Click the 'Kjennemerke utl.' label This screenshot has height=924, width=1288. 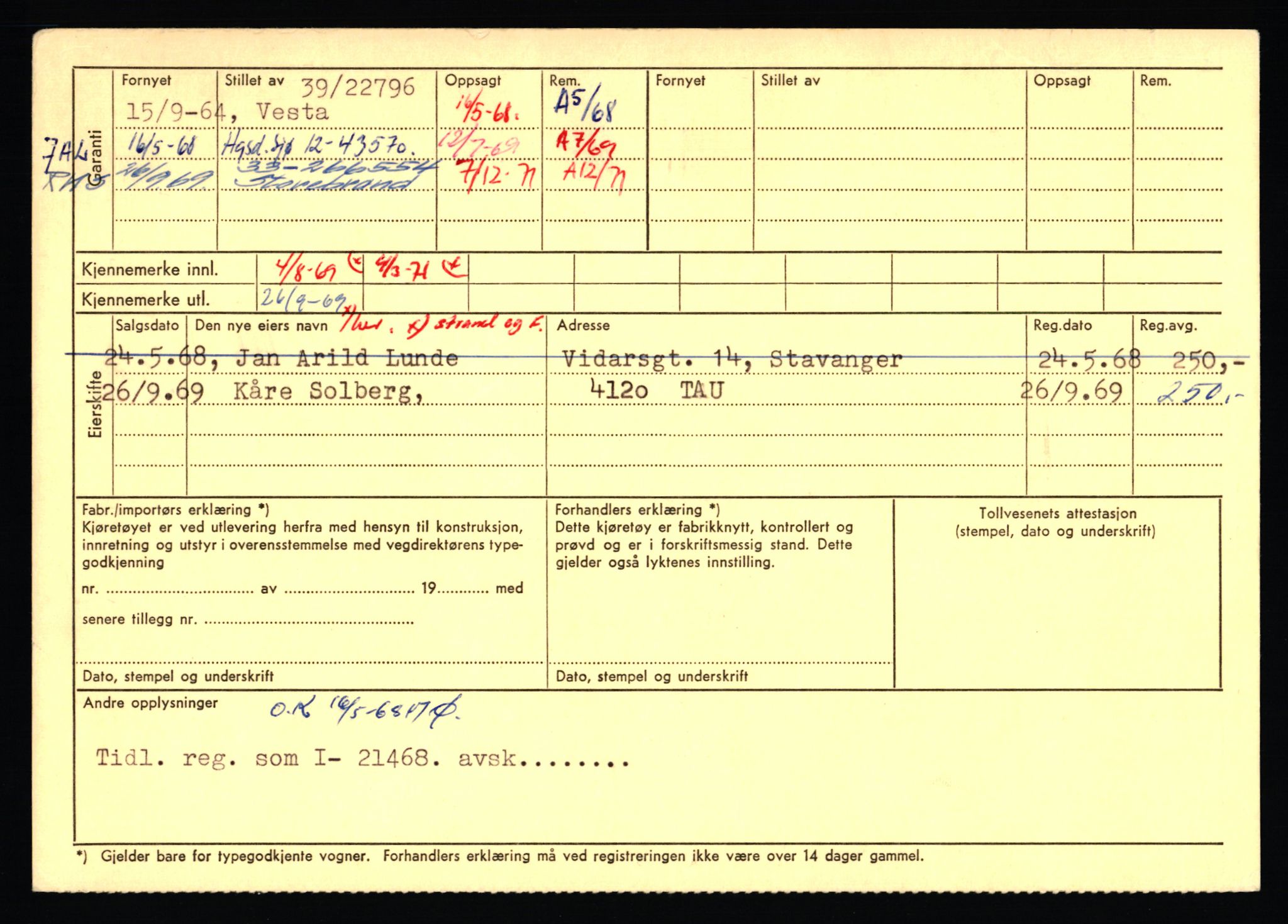(x=145, y=299)
